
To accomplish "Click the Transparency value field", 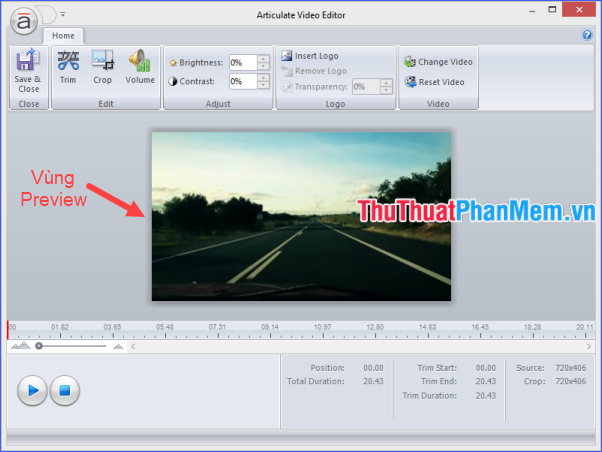I will point(366,87).
